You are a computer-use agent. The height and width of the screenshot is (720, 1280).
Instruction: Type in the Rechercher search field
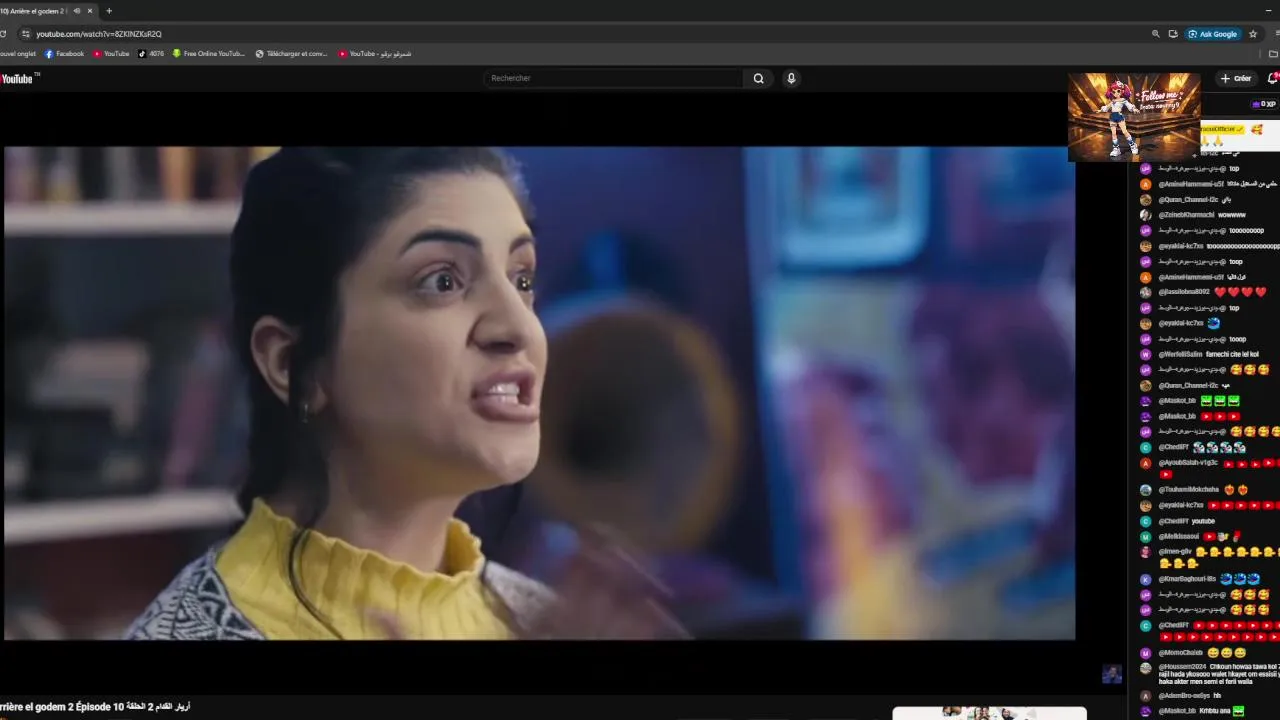(x=614, y=78)
